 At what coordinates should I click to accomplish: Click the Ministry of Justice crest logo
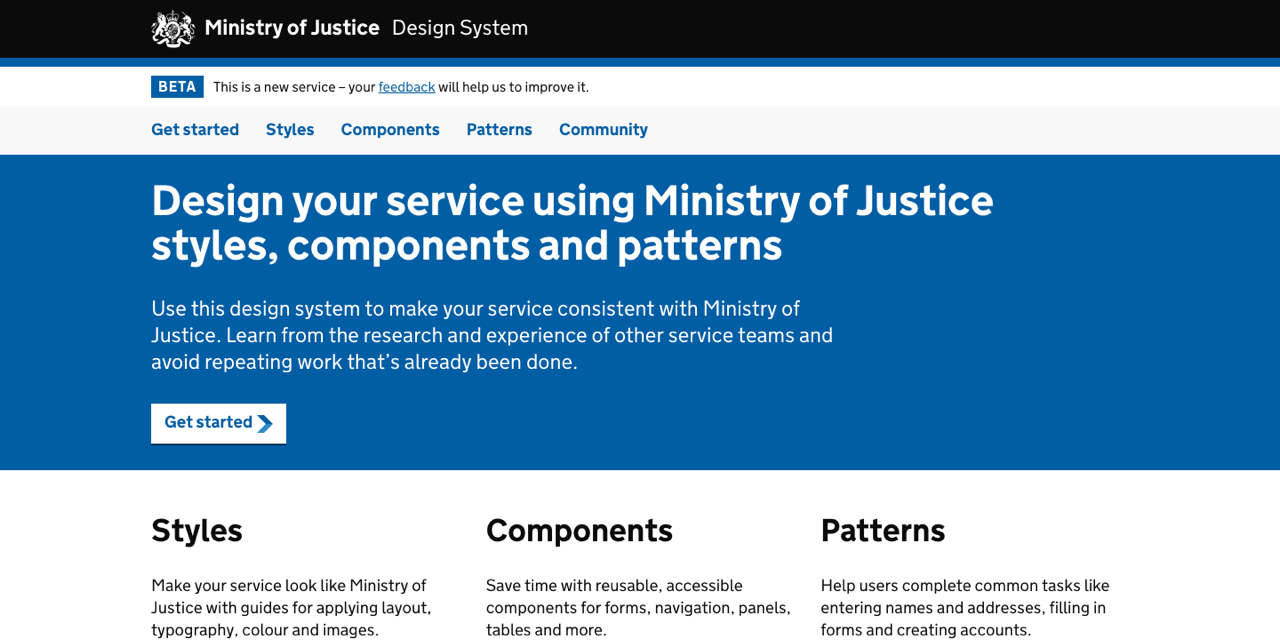click(173, 29)
